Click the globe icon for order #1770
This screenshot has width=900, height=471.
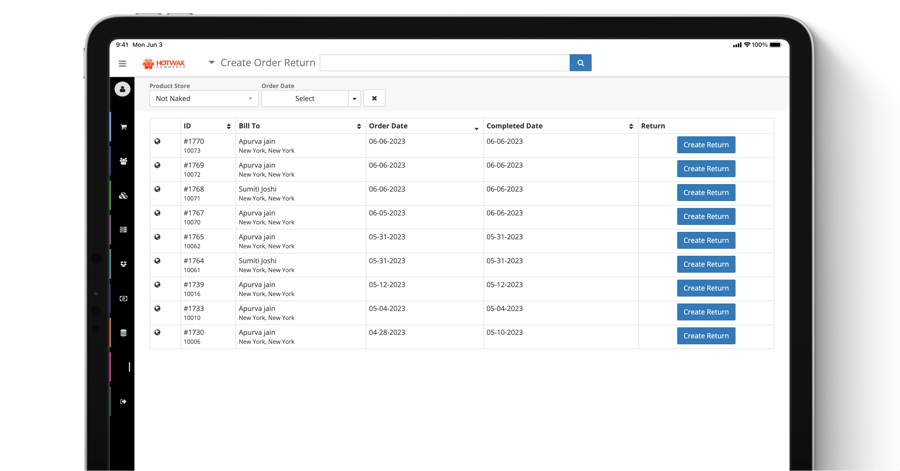(157, 142)
